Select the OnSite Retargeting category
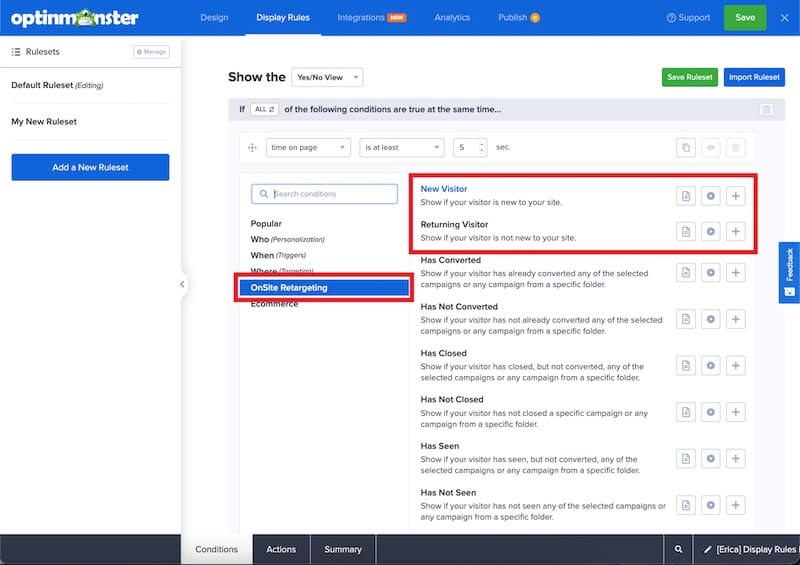 [x=324, y=288]
